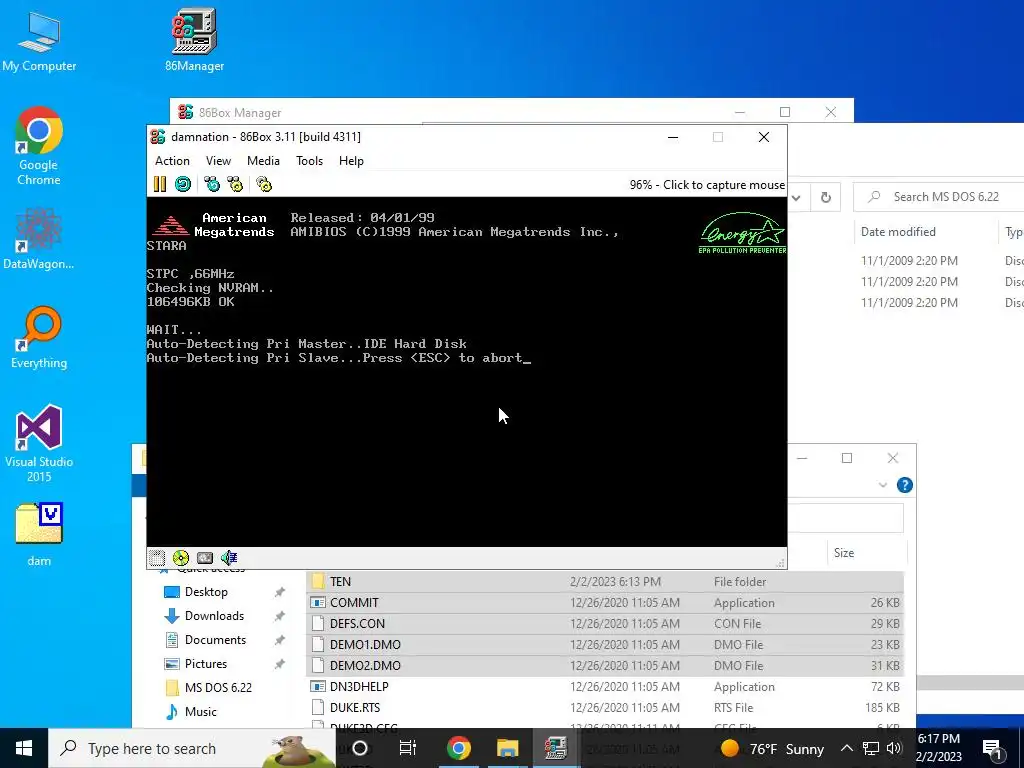The image size is (1024, 768).
Task: Open the volume control in system tray
Action: point(894,748)
